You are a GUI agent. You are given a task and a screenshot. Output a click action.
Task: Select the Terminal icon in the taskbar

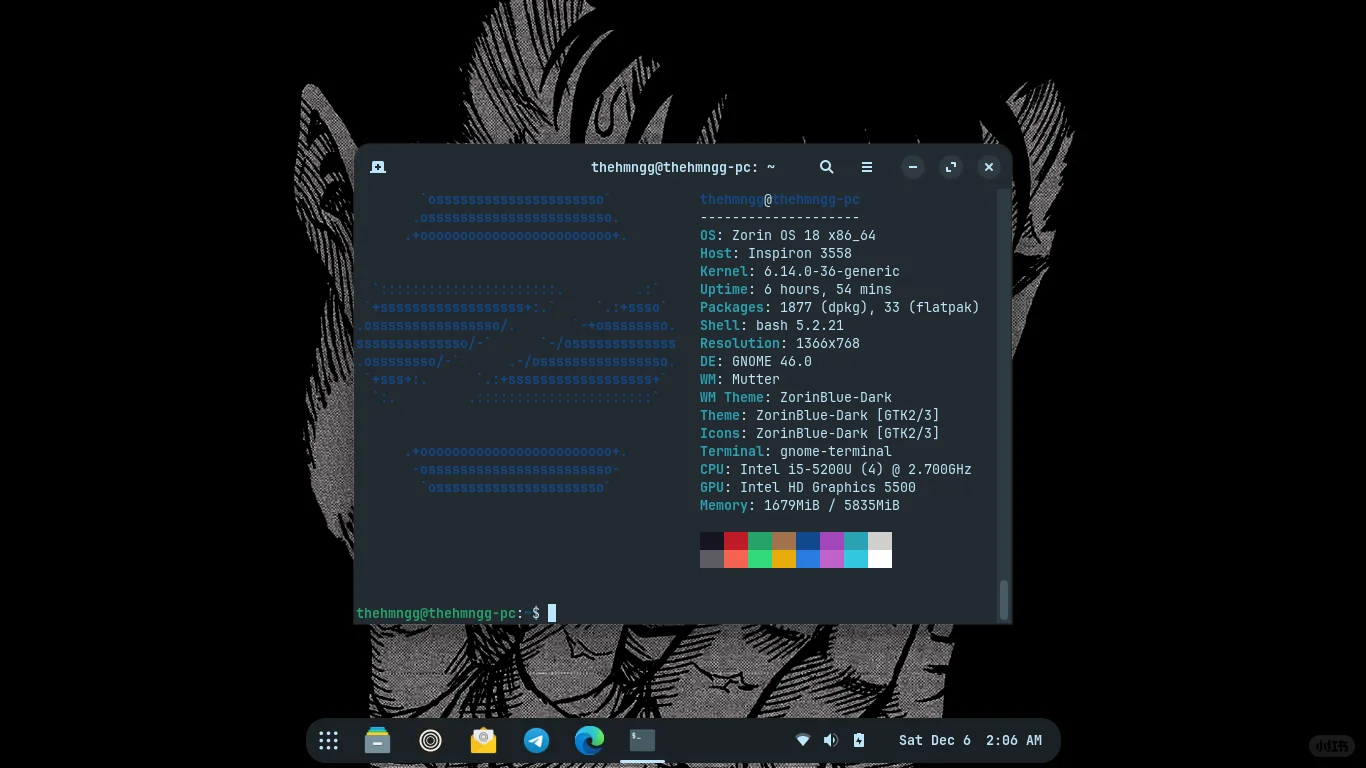point(642,741)
